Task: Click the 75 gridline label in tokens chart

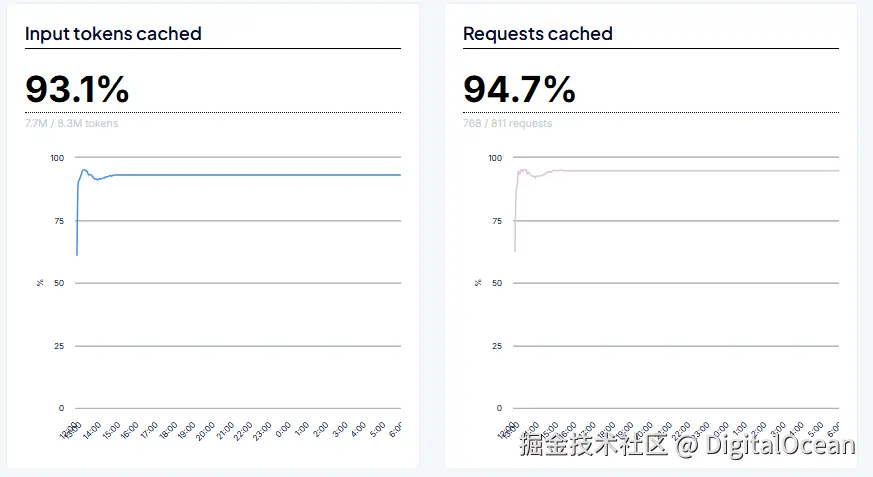Action: coord(59,221)
